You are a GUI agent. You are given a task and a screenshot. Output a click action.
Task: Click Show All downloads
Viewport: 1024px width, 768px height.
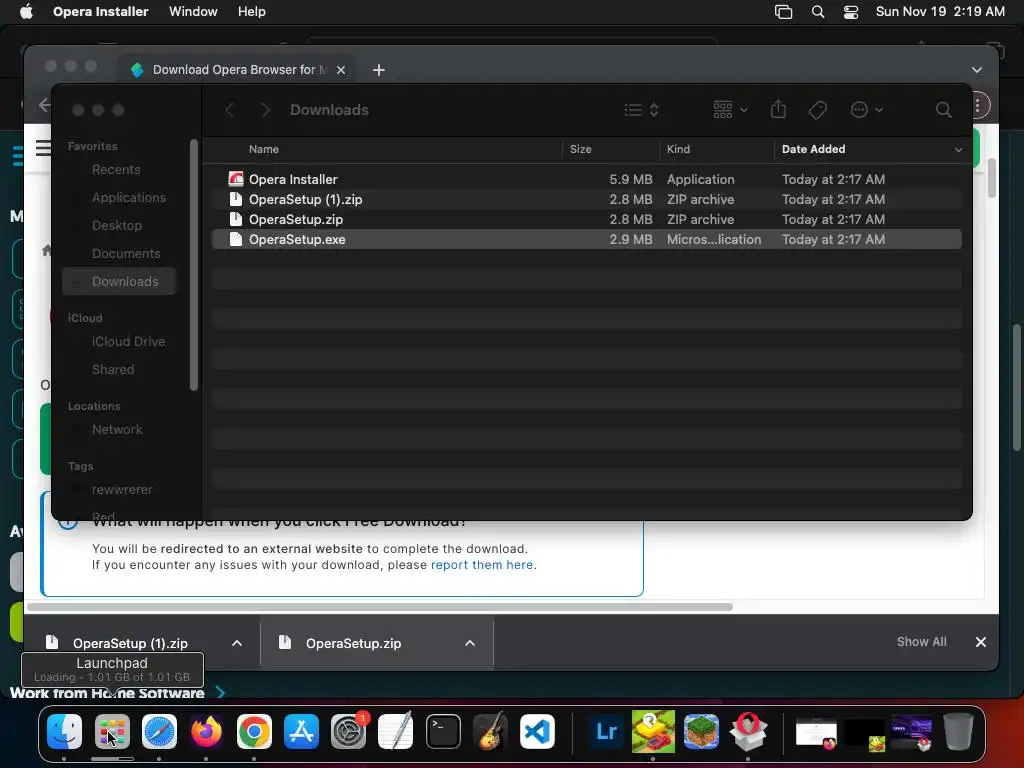pos(921,642)
